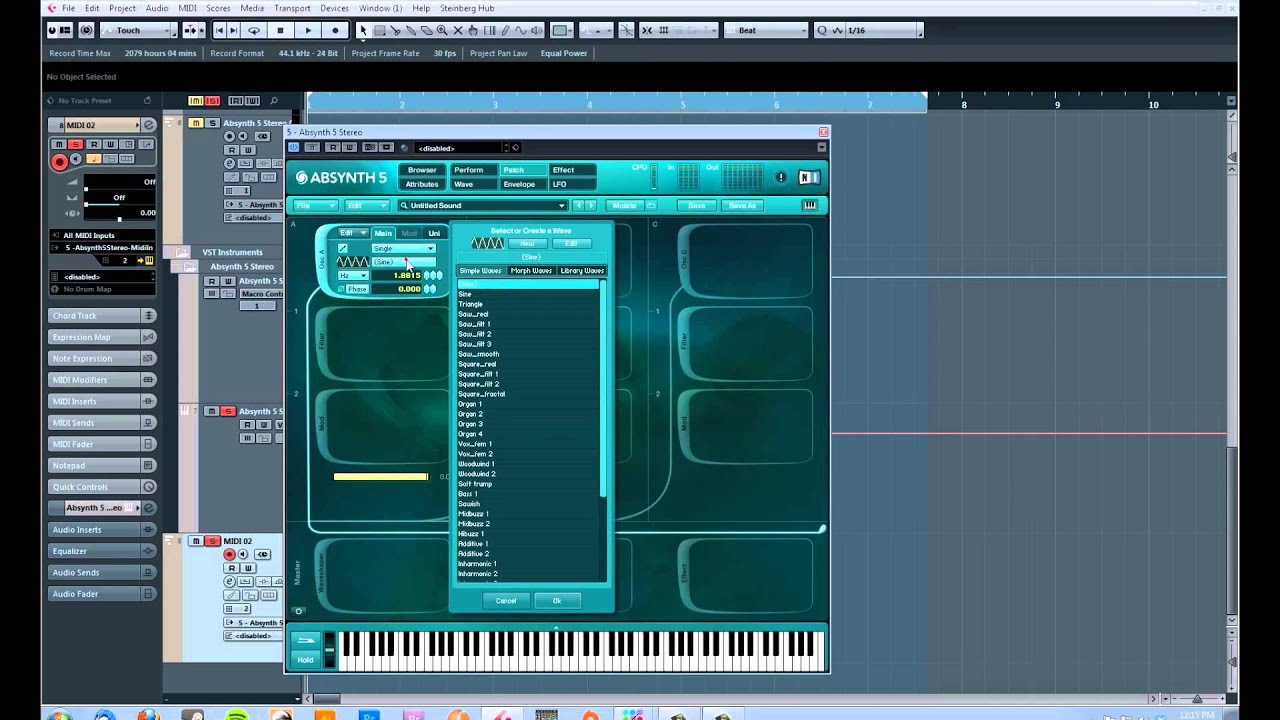Open the Transport menu
1280x720 pixels.
[292, 8]
